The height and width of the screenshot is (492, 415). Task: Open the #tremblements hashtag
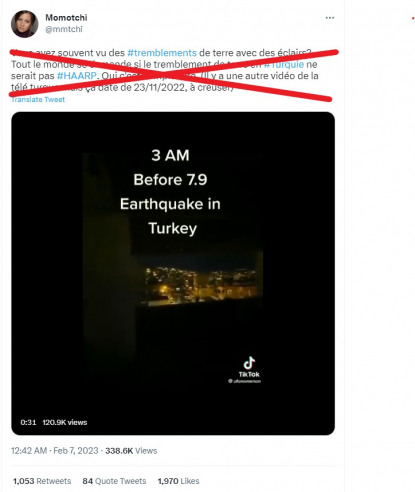tap(162, 53)
